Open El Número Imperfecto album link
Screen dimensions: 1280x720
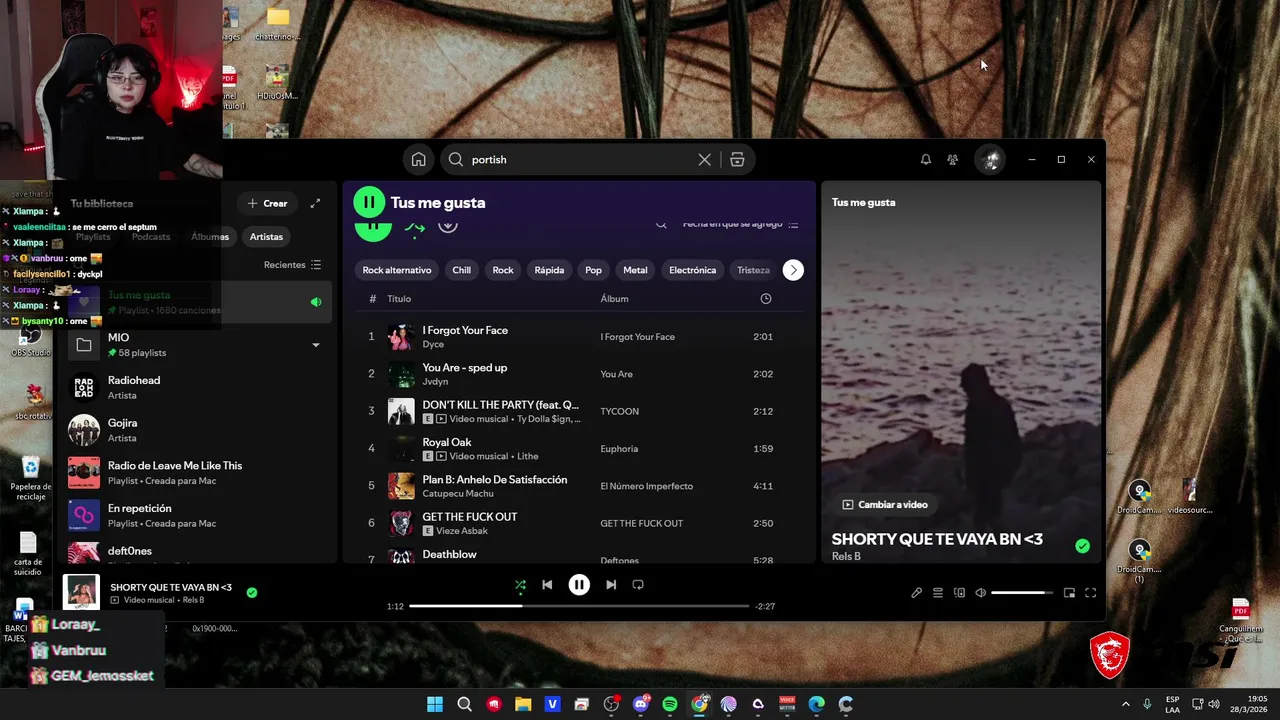646,486
